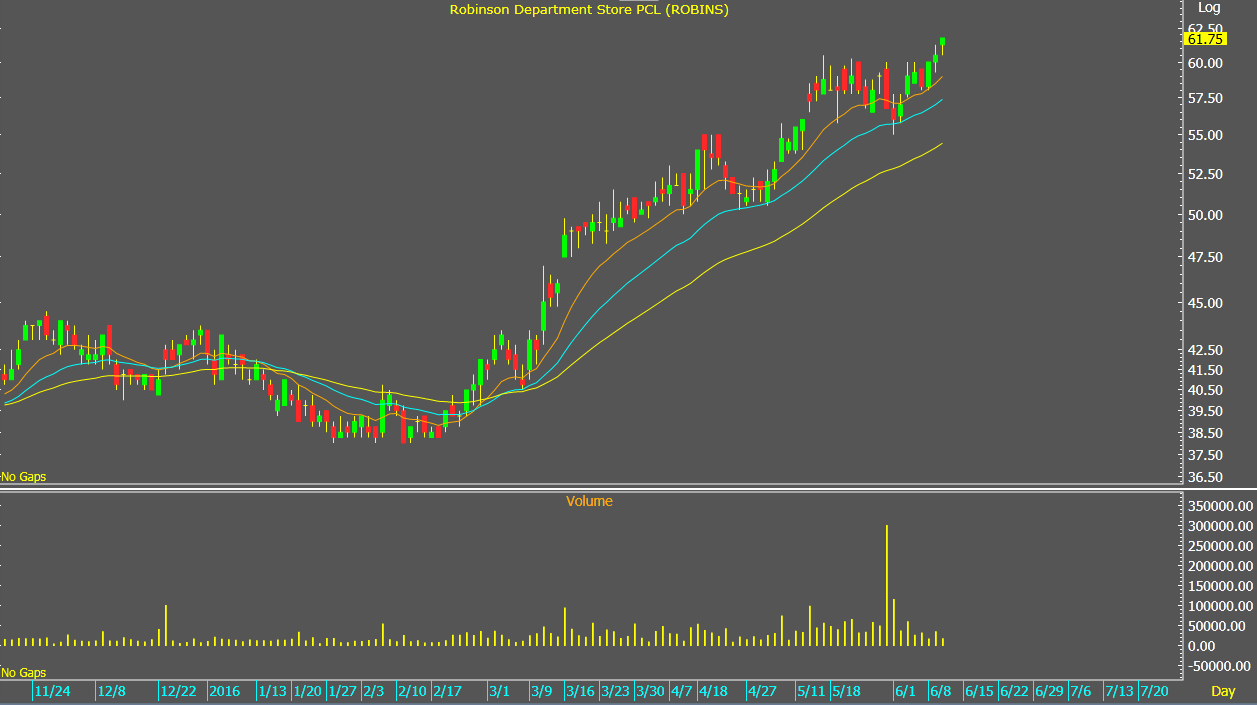Click the 7/13 date on time axis
Screen dimensions: 1257x705
click(x=1119, y=691)
